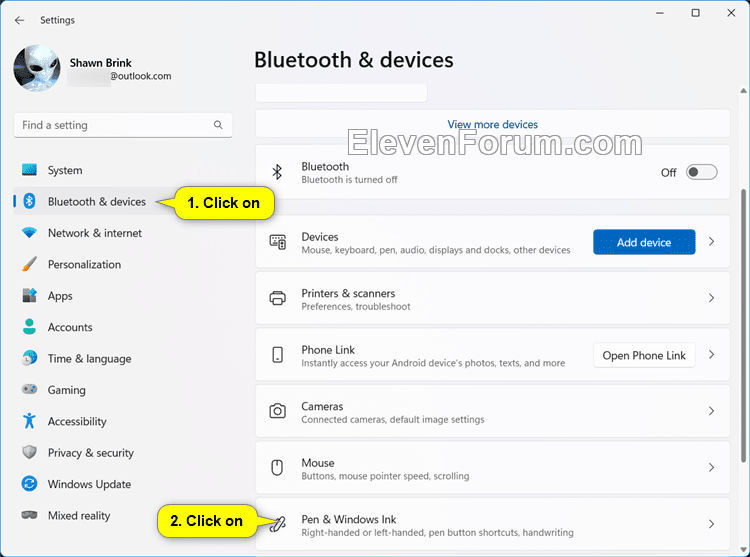Close the Settings window
Image resolution: width=750 pixels, height=557 pixels.
click(731, 13)
